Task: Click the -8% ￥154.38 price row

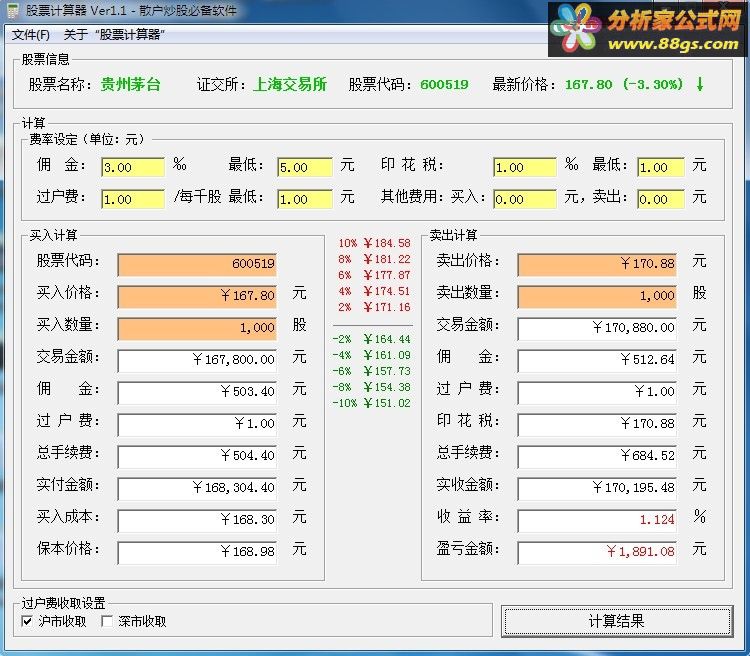Action: pos(371,387)
